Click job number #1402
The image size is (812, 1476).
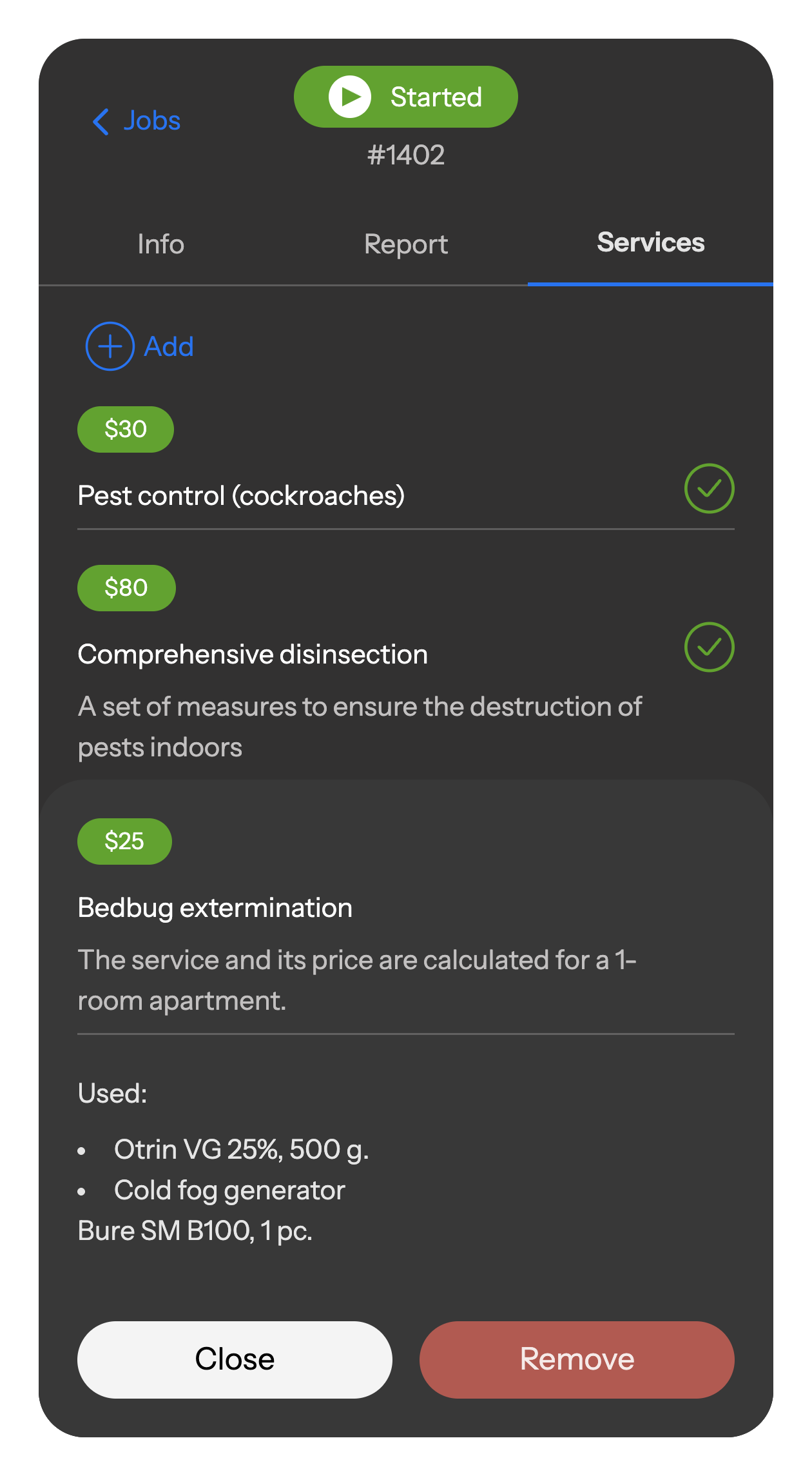406,155
